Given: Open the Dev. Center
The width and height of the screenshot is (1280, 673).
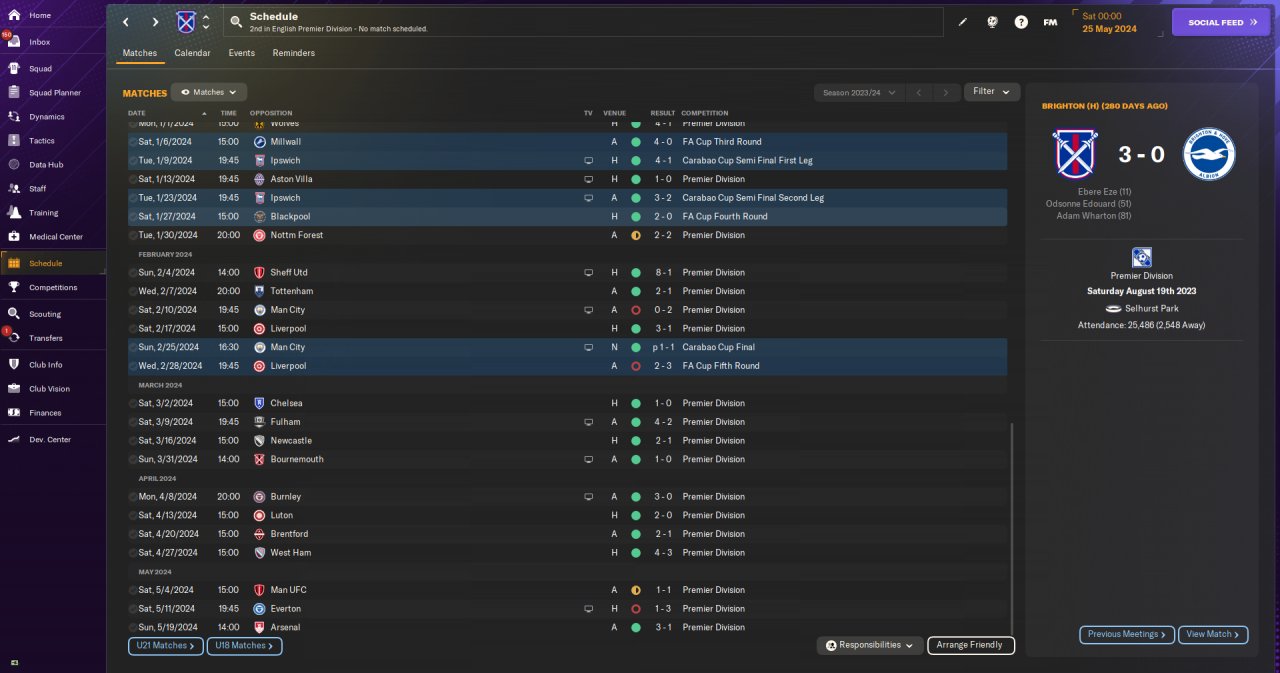Looking at the screenshot, I should click(50, 440).
